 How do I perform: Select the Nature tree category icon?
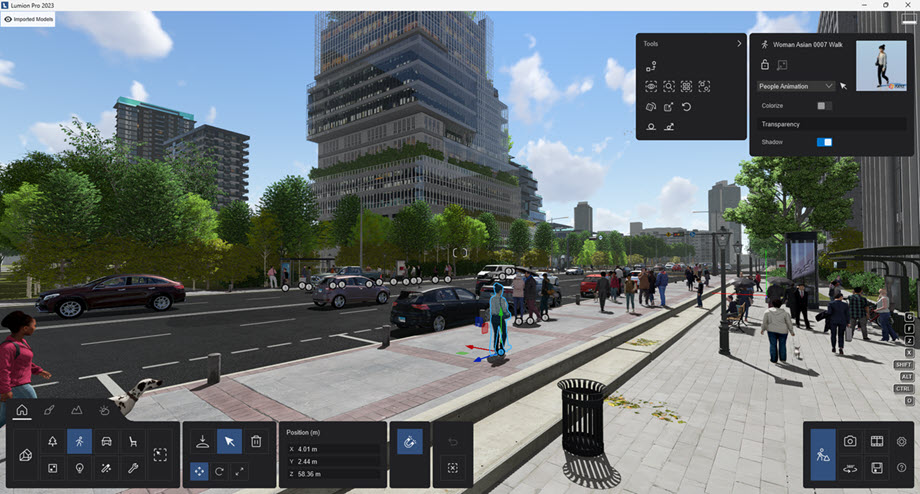[x=53, y=441]
